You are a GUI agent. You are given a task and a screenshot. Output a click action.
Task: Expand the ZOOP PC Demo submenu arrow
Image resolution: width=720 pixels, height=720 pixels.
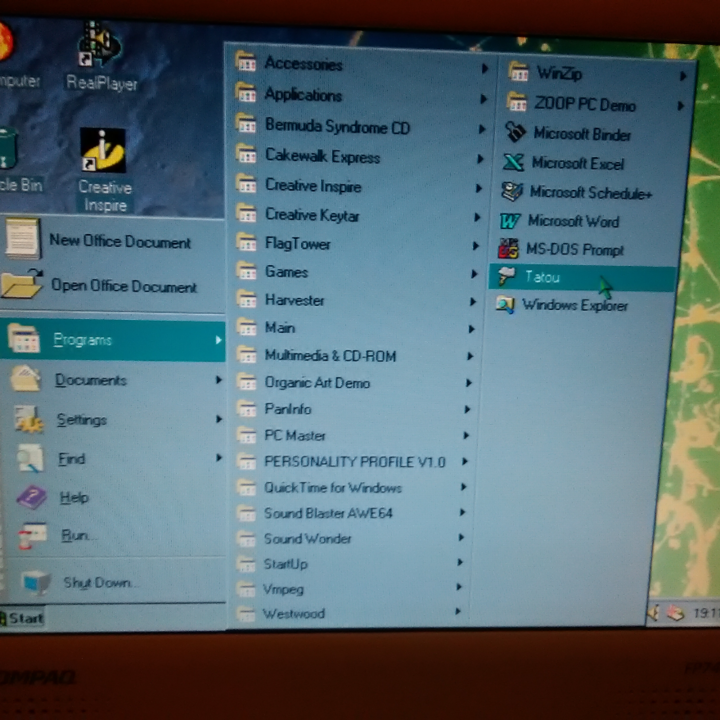(681, 106)
